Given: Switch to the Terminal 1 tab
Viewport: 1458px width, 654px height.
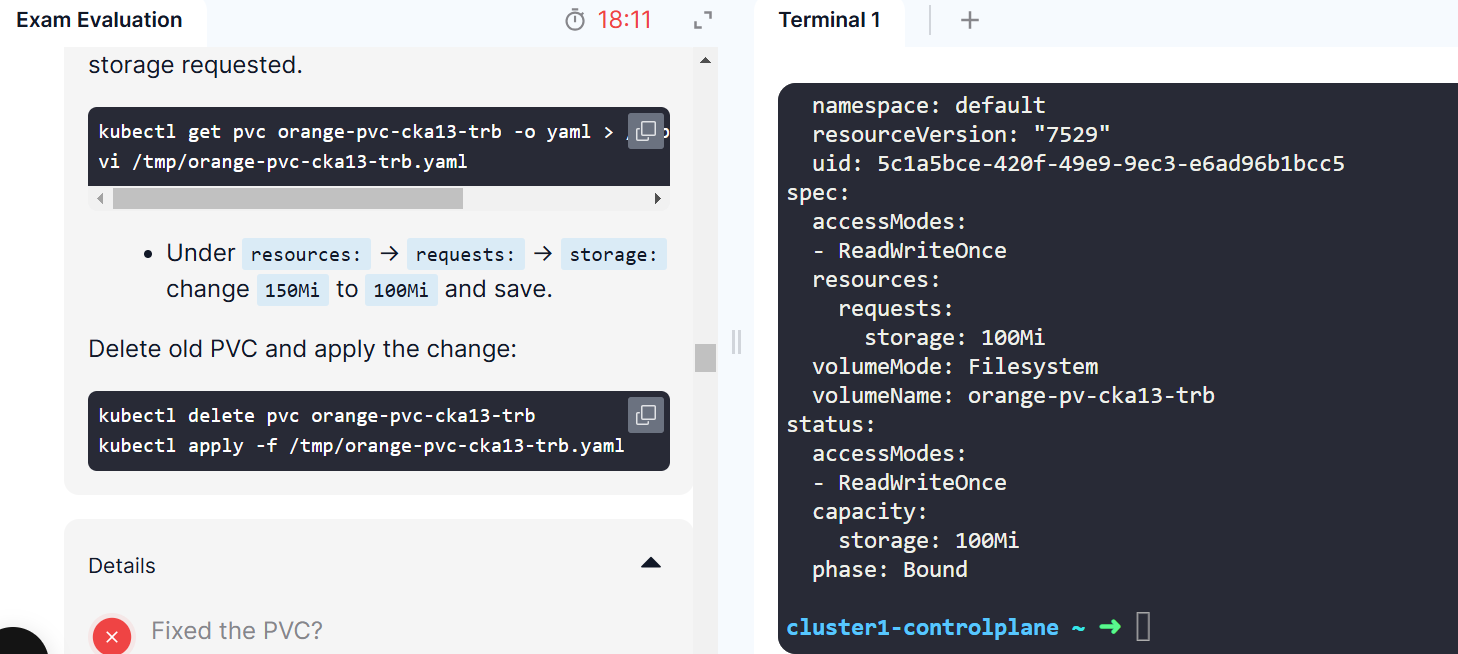Looking at the screenshot, I should tap(829, 20).
